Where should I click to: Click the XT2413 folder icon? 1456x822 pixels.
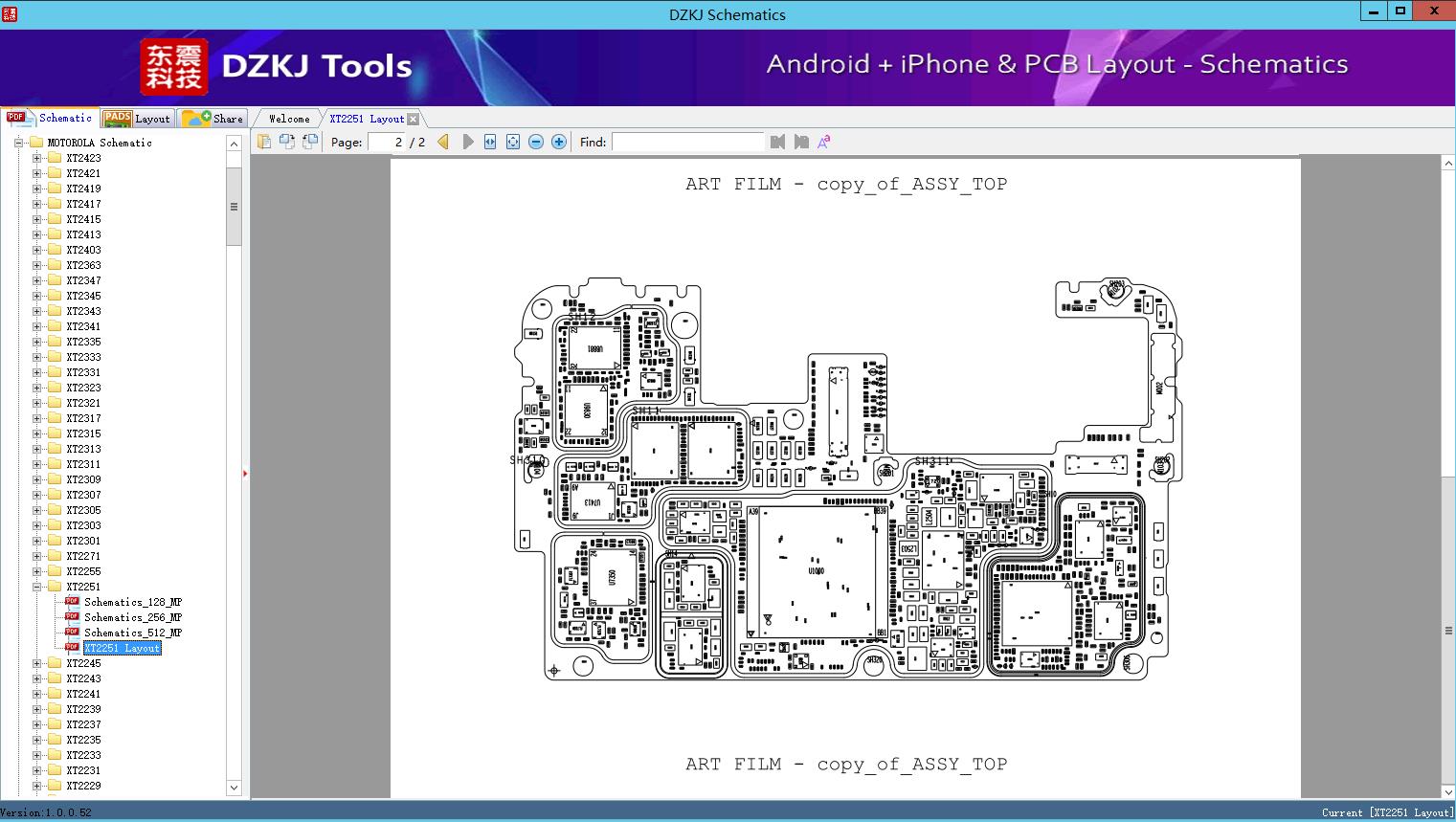55,234
